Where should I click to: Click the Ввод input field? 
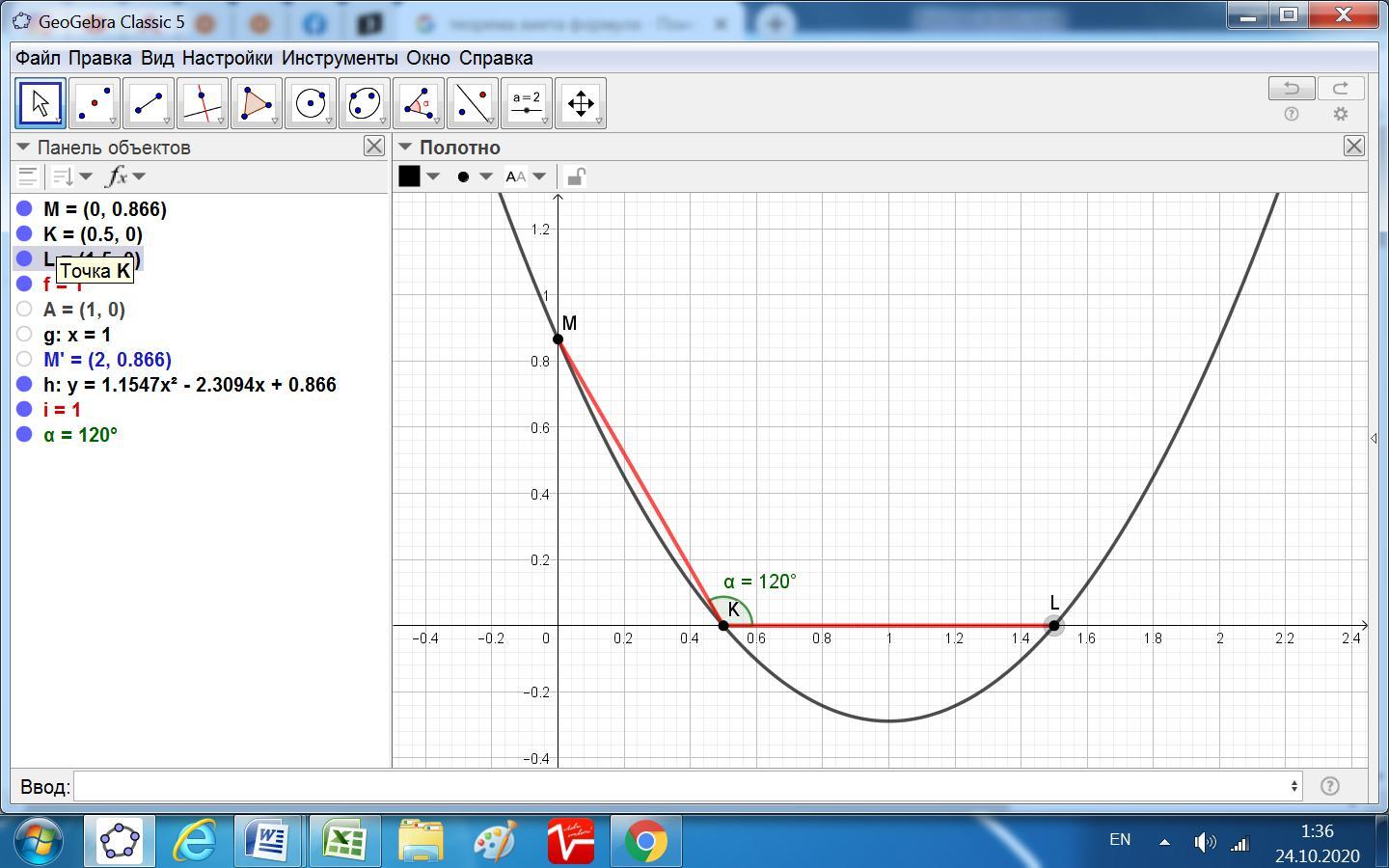coord(685,786)
